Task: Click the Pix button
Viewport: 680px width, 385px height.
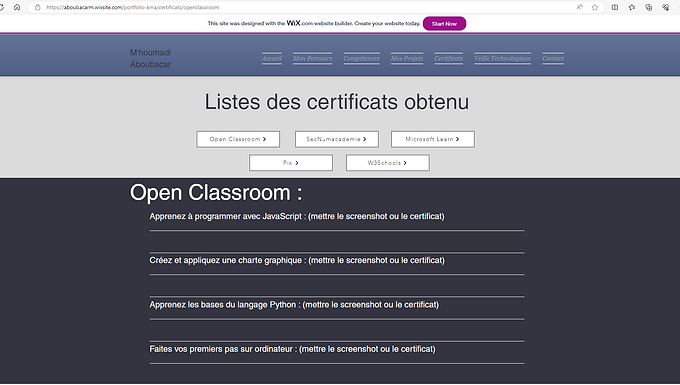Action: (291, 163)
